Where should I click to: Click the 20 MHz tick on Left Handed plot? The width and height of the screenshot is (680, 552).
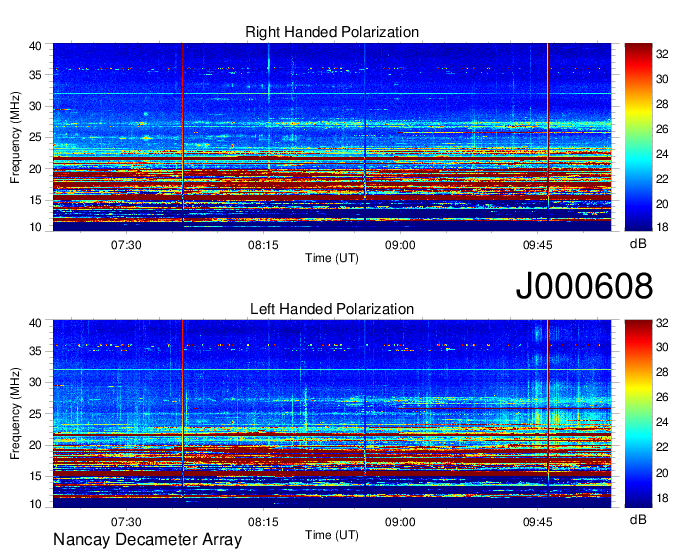(x=35, y=445)
